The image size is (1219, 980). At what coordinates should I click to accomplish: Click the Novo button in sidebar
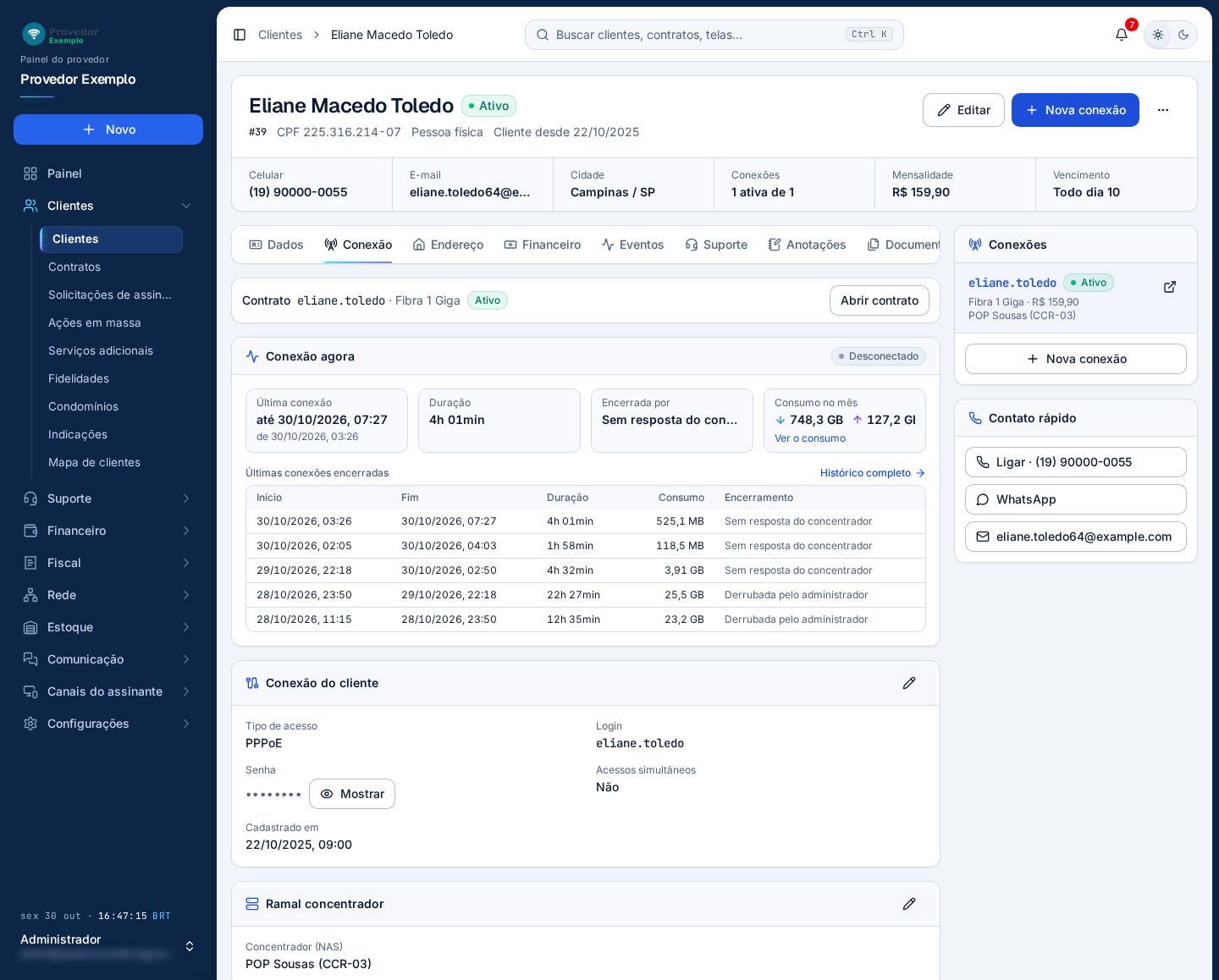pyautogui.click(x=108, y=129)
